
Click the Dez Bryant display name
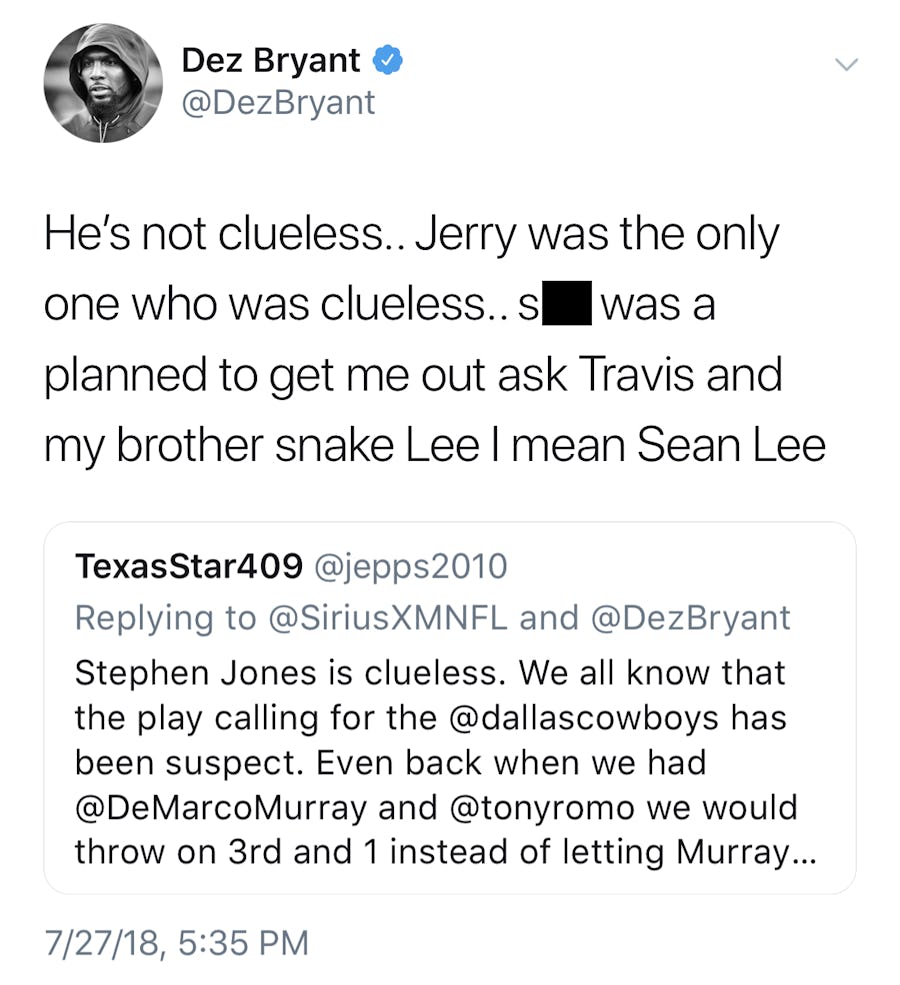(270, 61)
